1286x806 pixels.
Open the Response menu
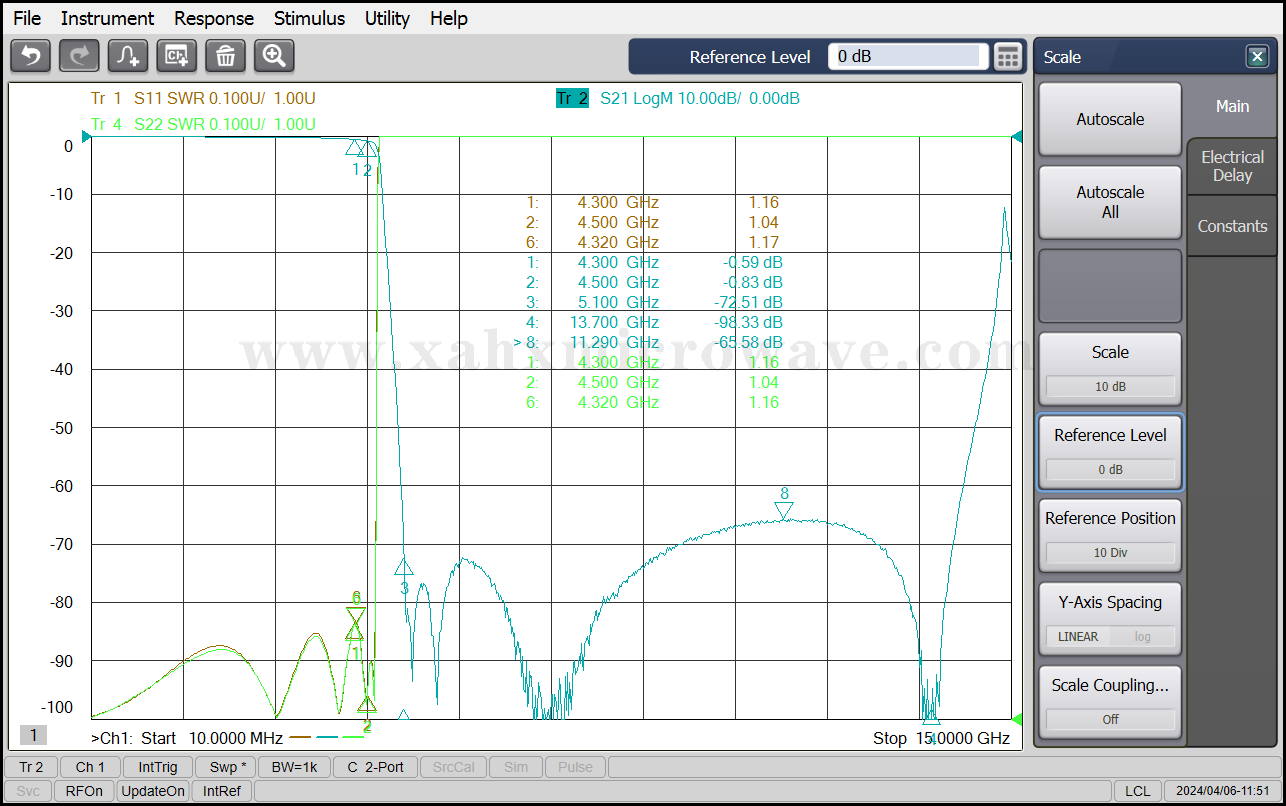point(214,18)
